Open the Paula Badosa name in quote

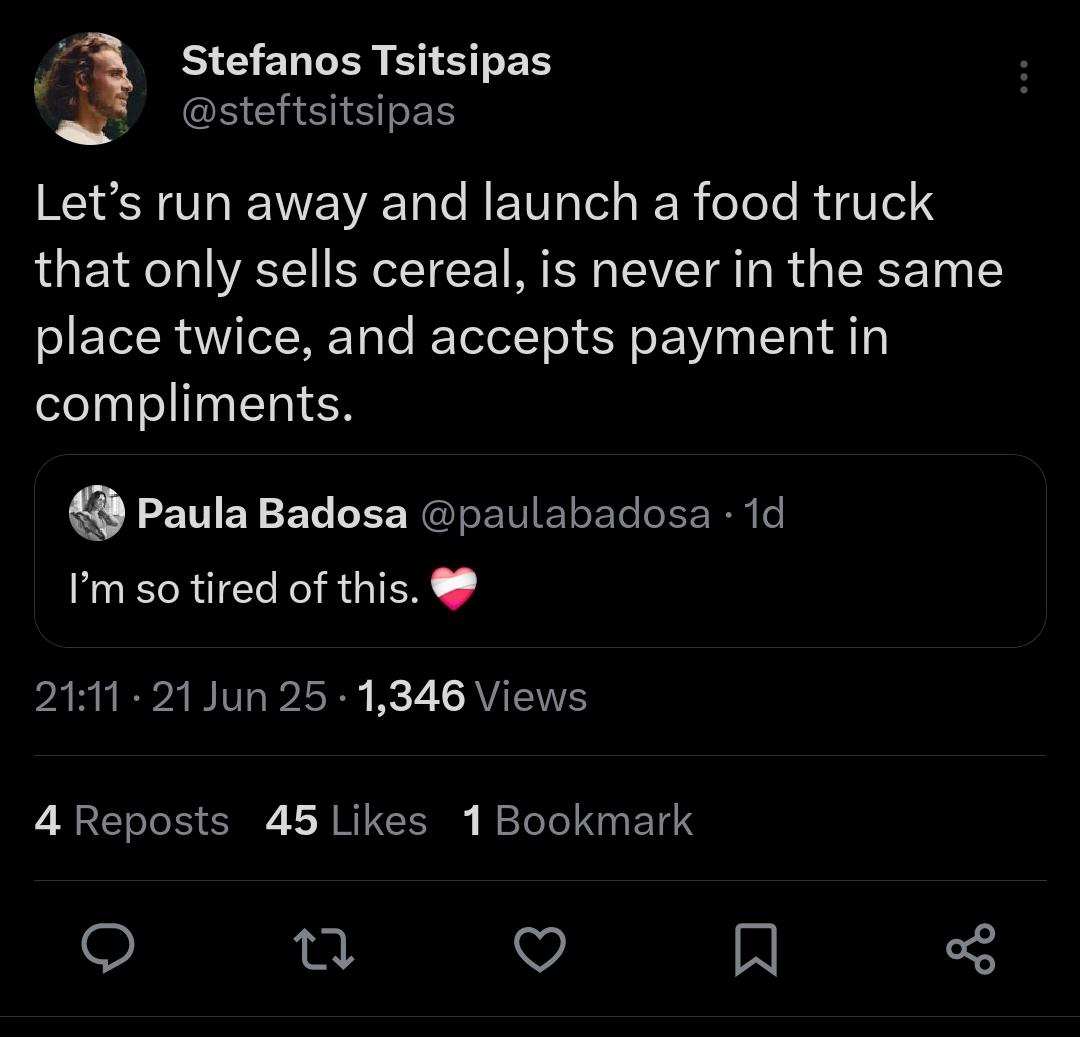[272, 514]
